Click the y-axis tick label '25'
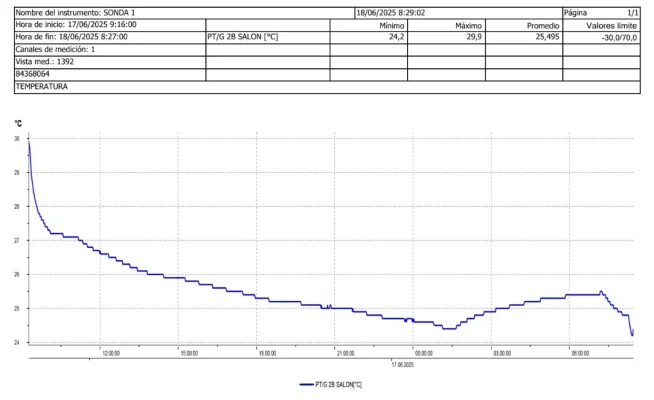The height and width of the screenshot is (400, 654). pos(17,309)
